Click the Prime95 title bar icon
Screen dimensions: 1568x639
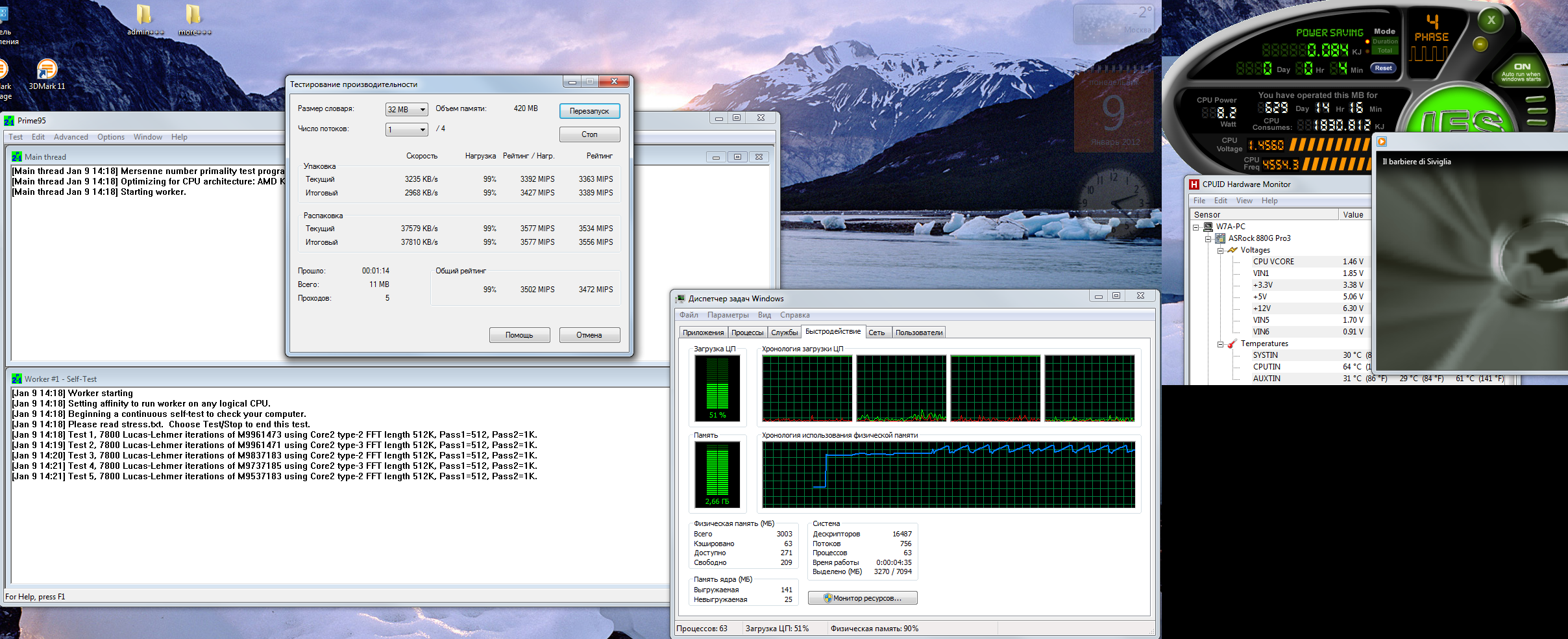point(9,121)
